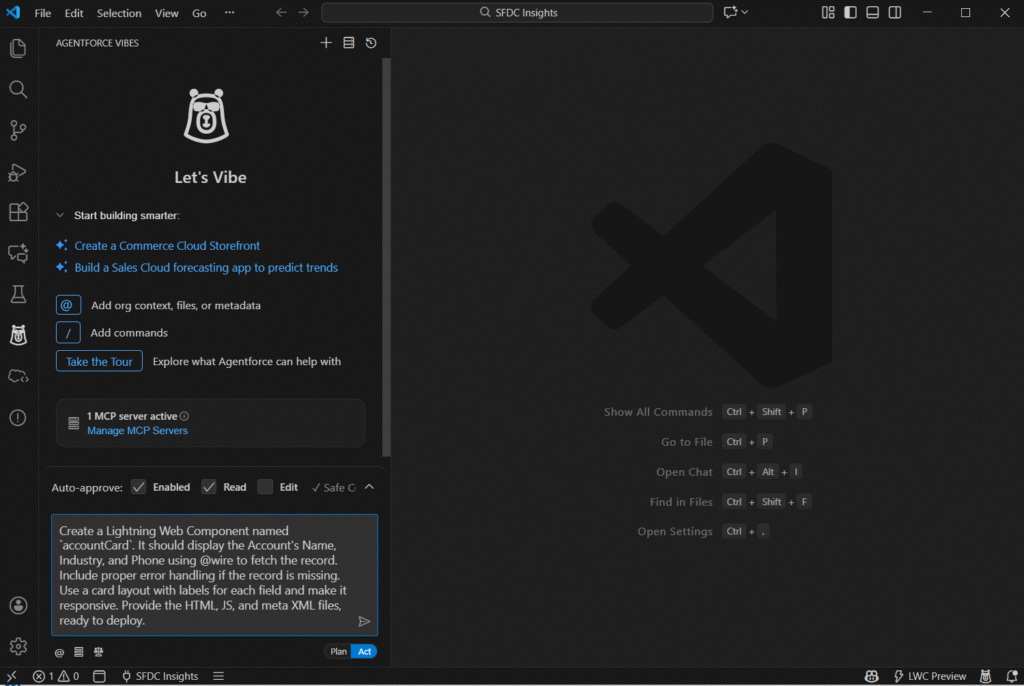Send the prompt with arrow icon
This screenshot has height=686, width=1024.
click(x=364, y=621)
